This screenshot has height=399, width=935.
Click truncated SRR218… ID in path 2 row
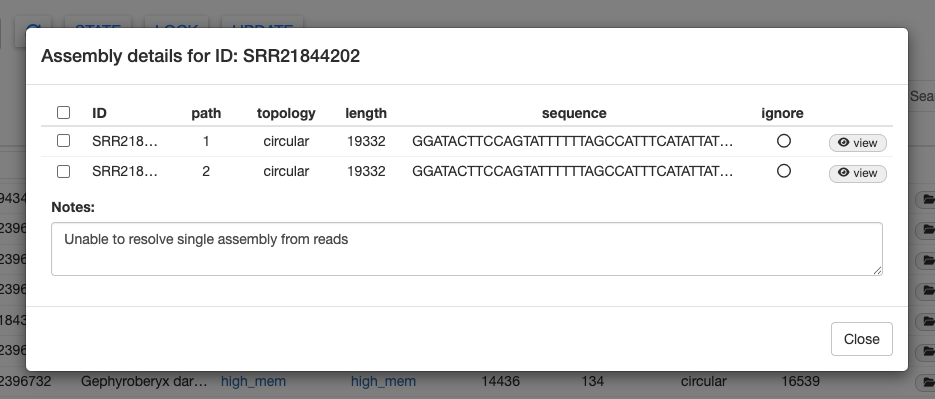[x=125, y=172]
